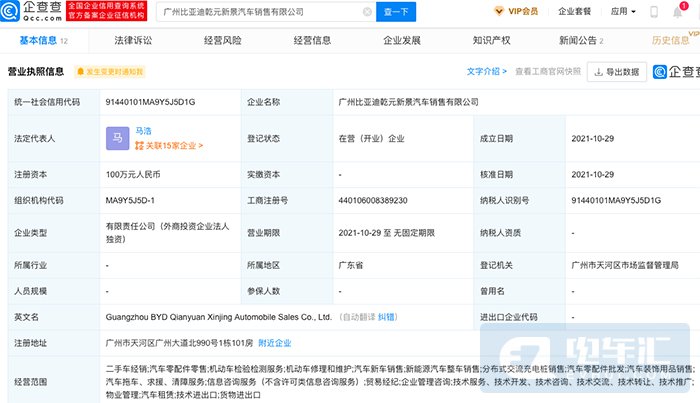Select registration number 440106008389230

pos(373,200)
